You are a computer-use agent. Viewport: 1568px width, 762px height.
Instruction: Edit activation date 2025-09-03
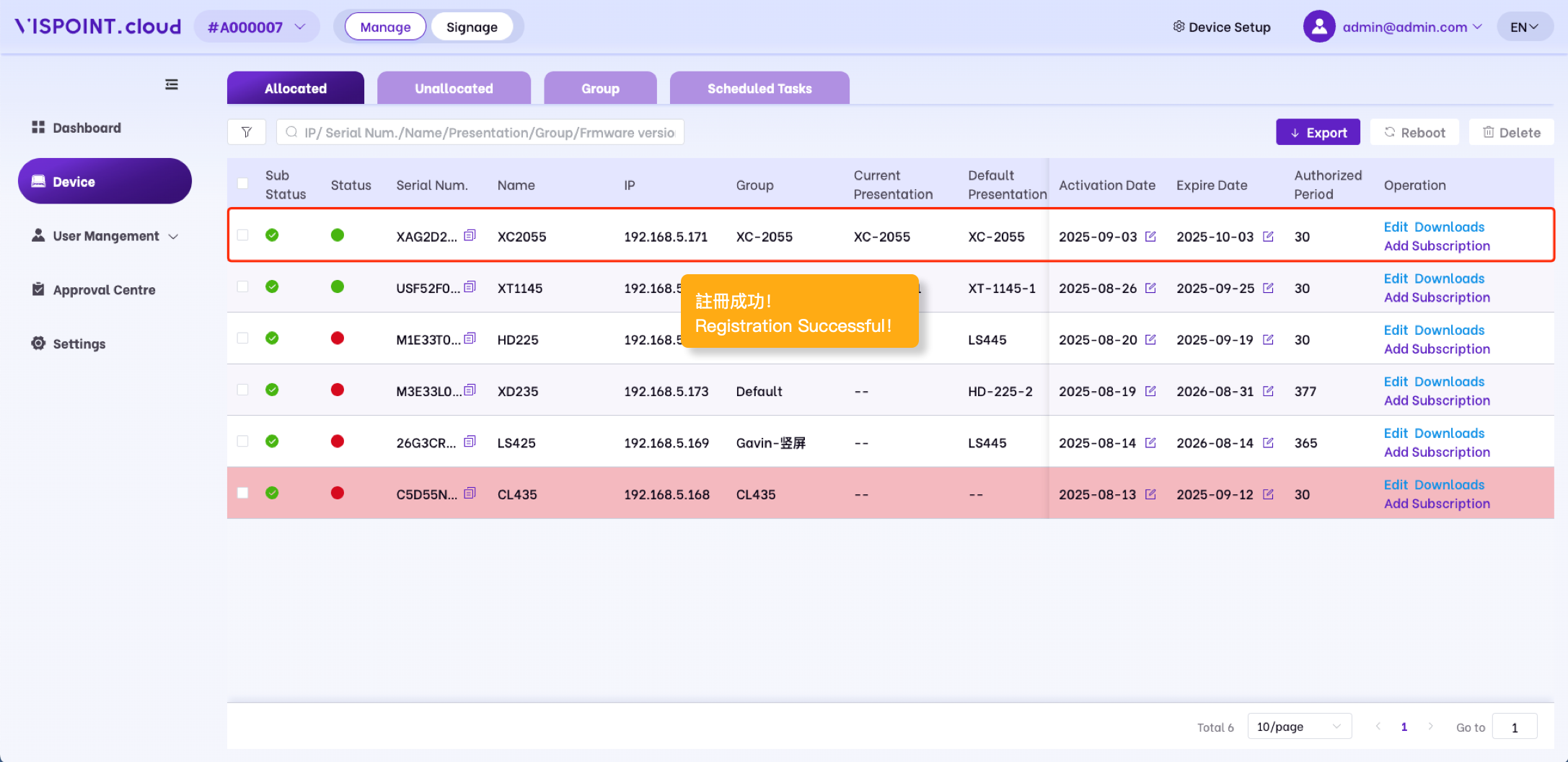tap(1150, 237)
